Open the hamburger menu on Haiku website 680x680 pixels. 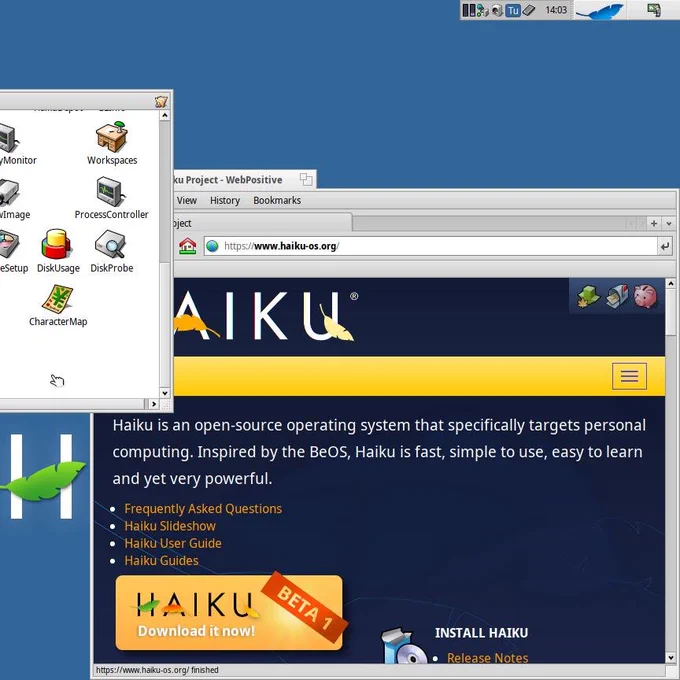[629, 376]
